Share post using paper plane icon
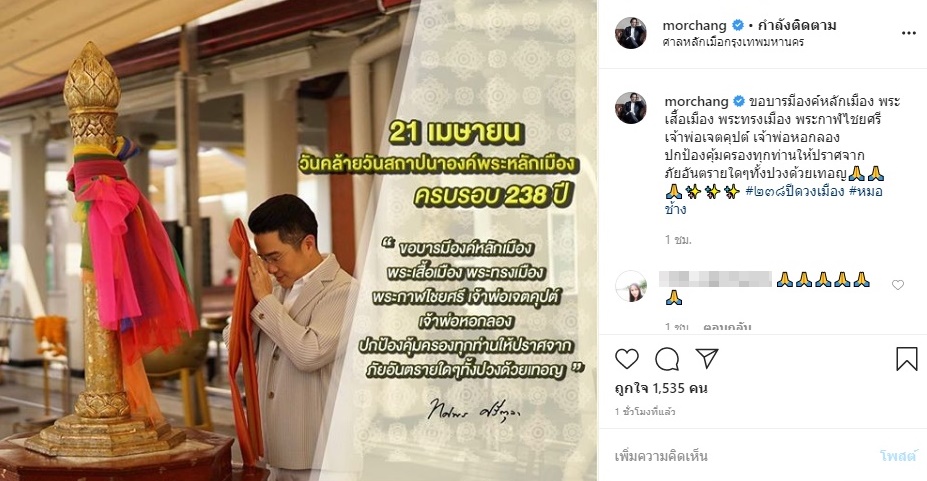 point(706,358)
